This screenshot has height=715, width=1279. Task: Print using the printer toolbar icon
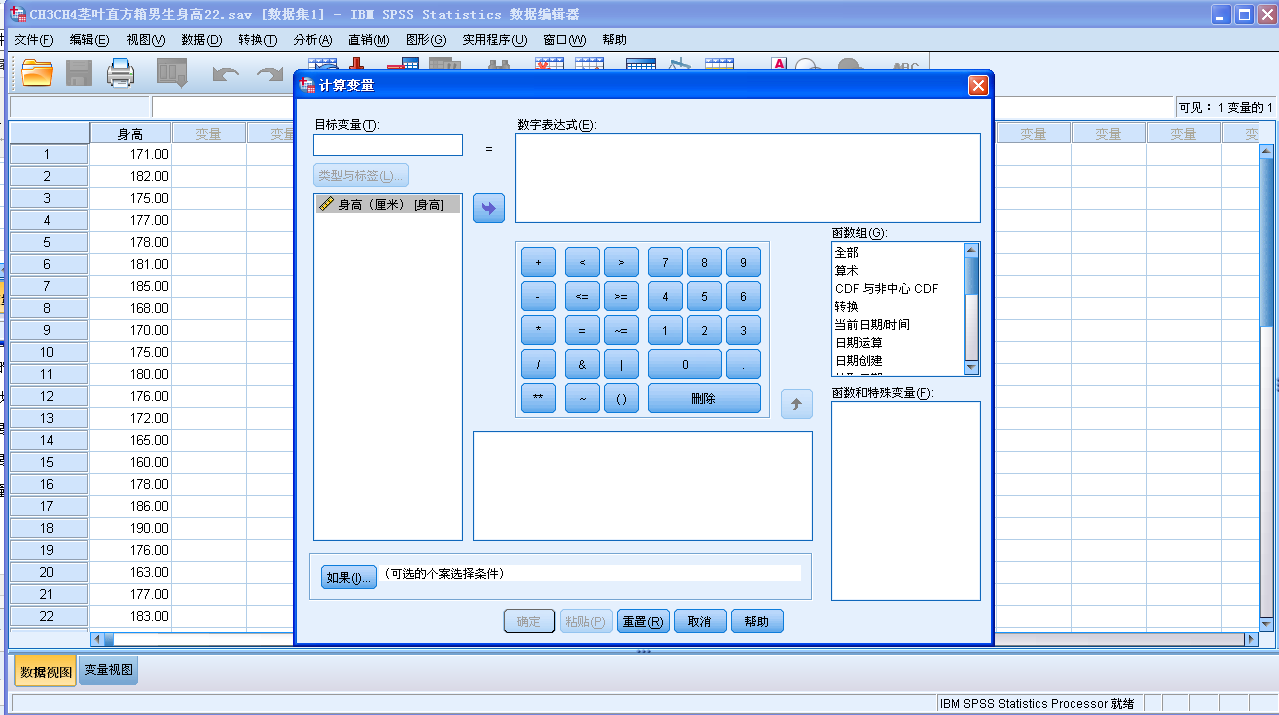click(121, 73)
